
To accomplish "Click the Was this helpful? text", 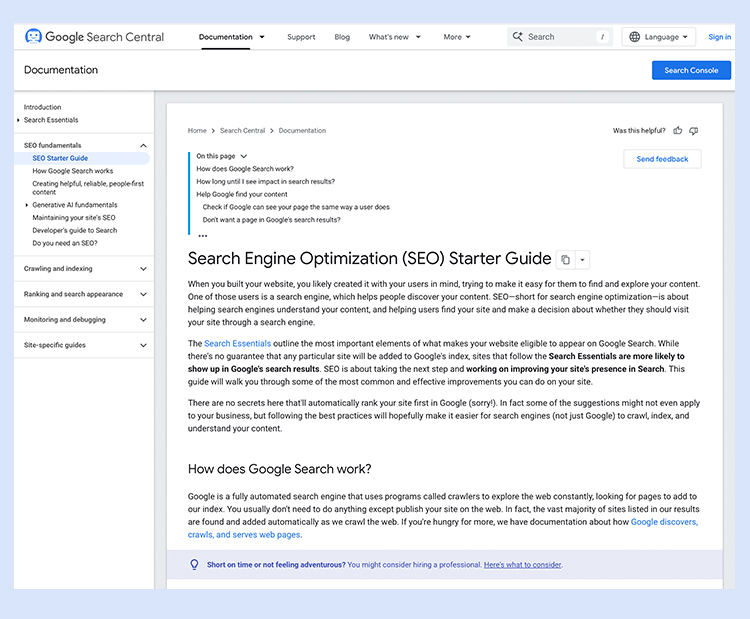I will coord(639,131).
